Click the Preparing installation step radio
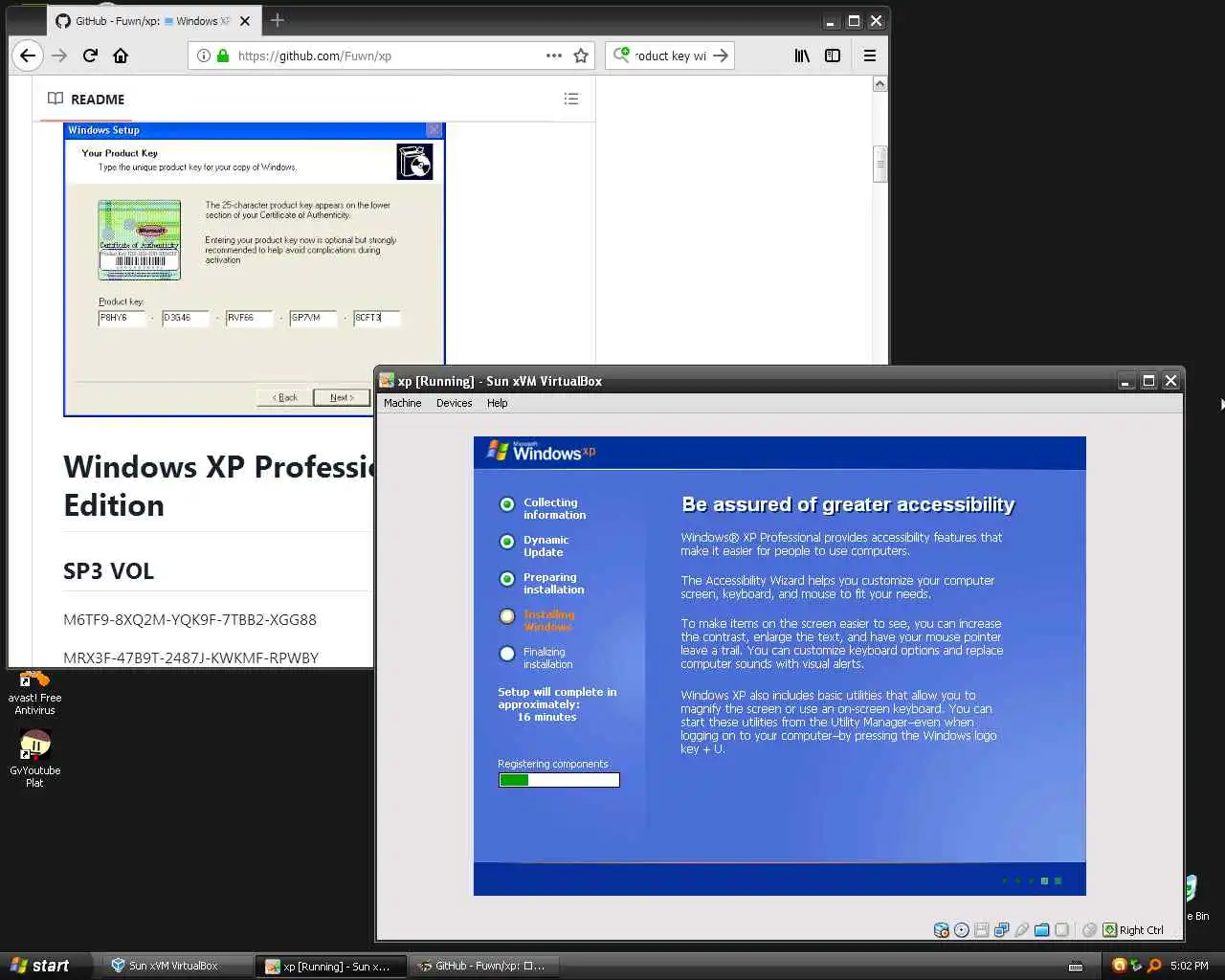1225x980 pixels. click(507, 579)
